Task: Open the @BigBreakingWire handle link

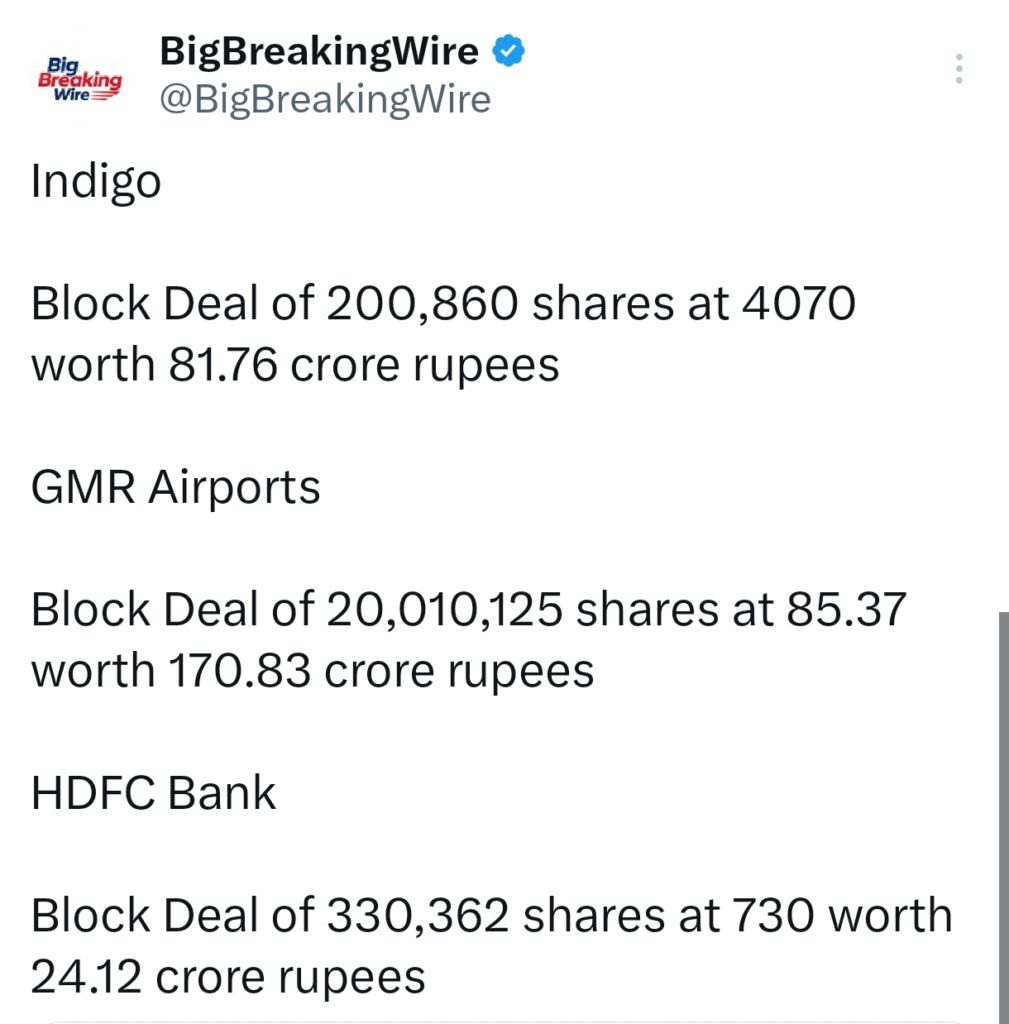Action: point(325,98)
